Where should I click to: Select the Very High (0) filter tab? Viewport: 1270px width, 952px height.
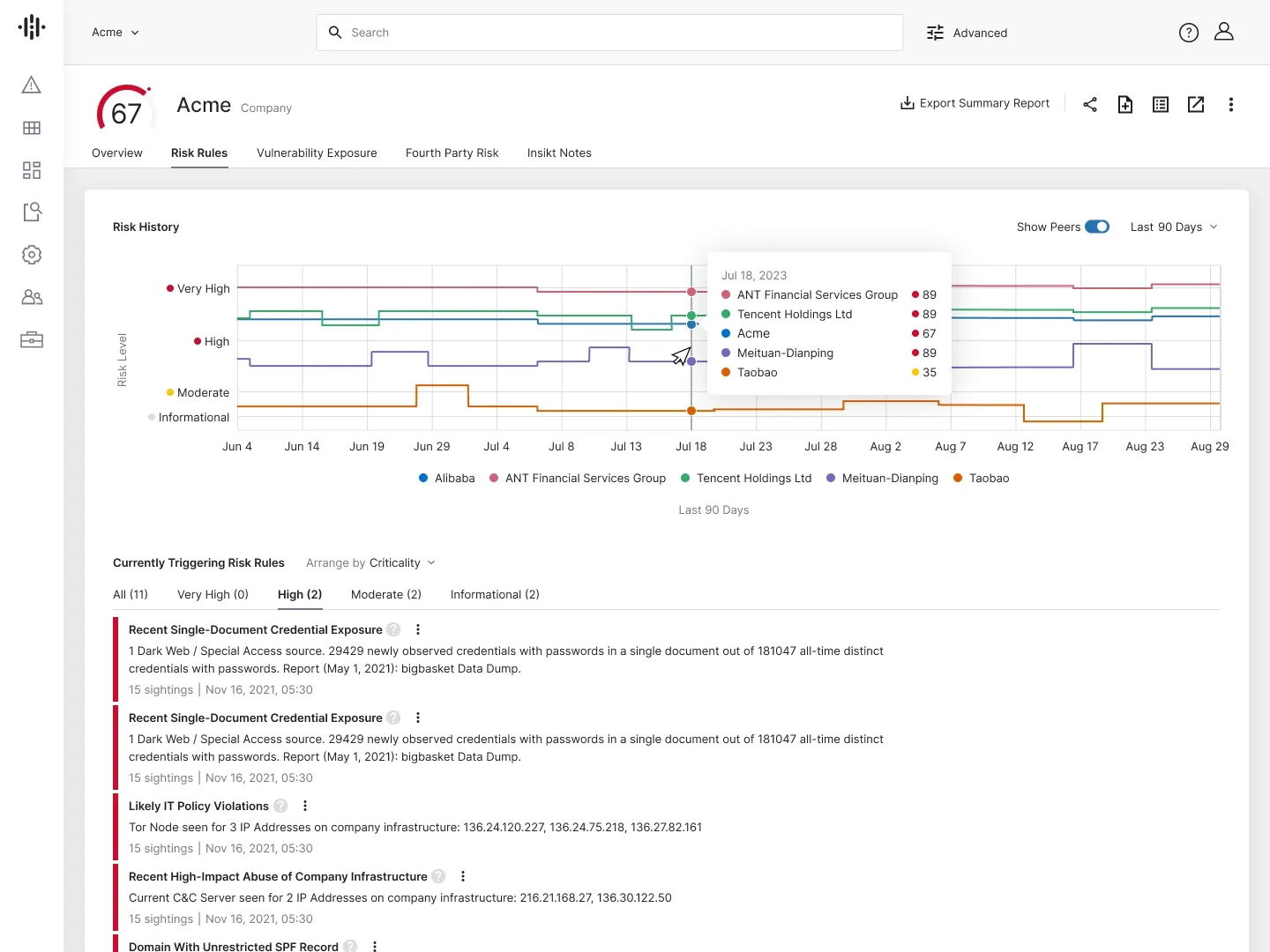(x=213, y=594)
